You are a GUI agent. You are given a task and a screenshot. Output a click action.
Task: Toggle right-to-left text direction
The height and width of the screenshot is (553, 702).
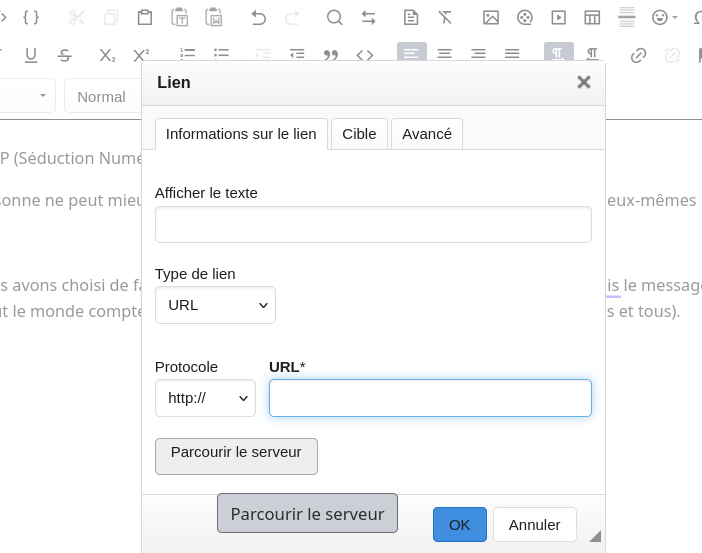click(592, 54)
